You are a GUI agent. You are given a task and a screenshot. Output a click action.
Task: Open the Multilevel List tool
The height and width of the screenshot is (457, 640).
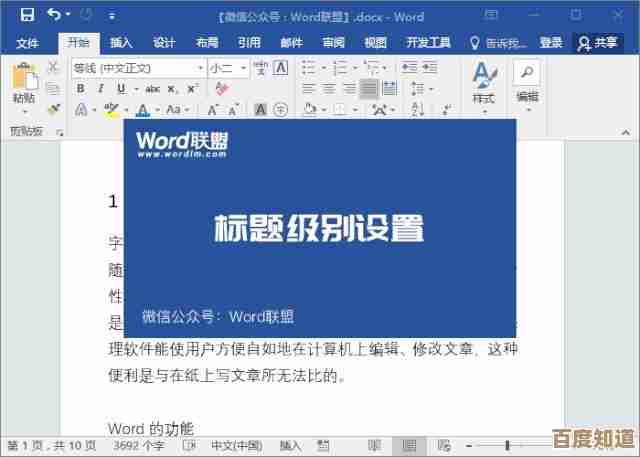tap(372, 68)
